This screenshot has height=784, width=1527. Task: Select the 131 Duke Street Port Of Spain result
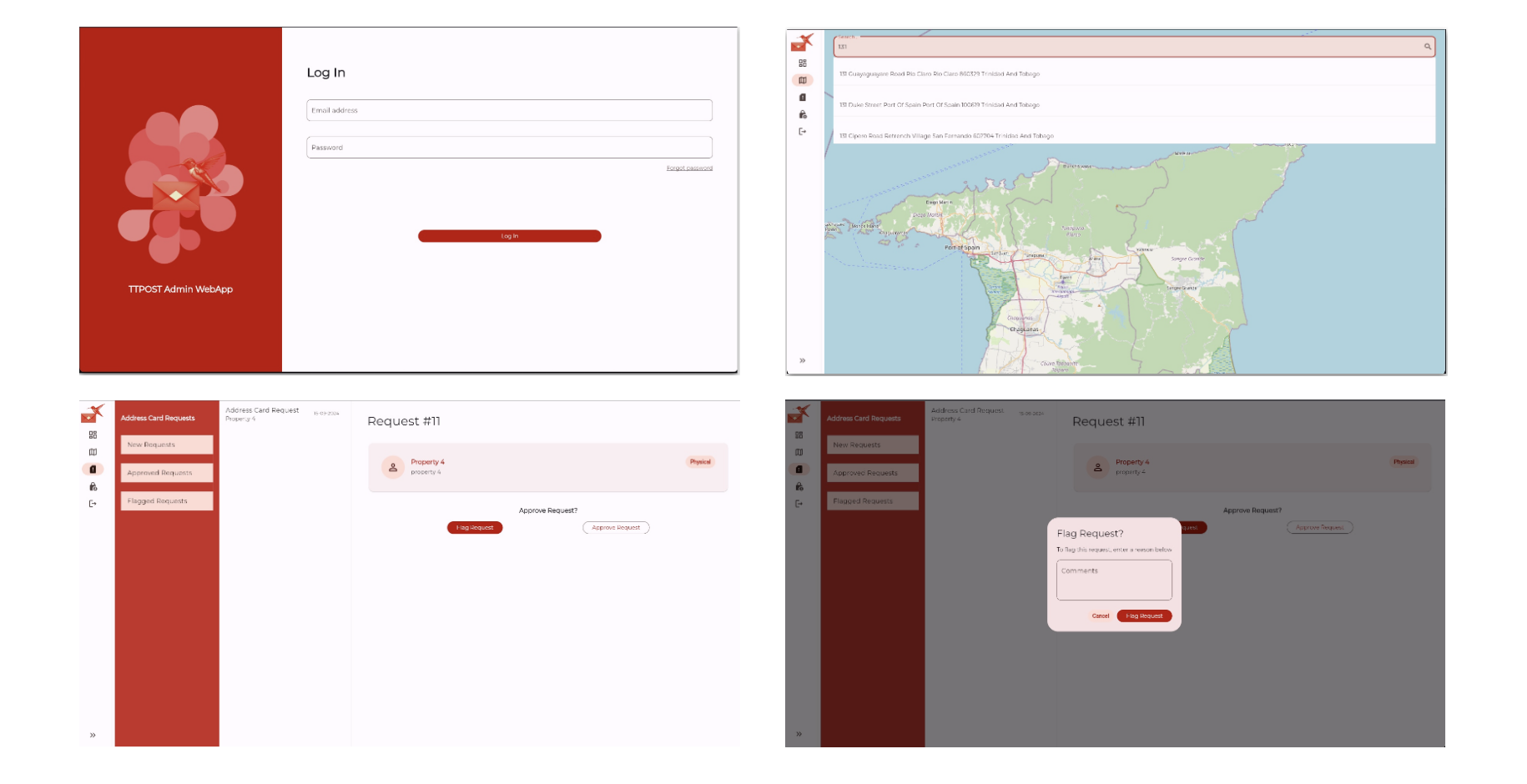(1134, 105)
